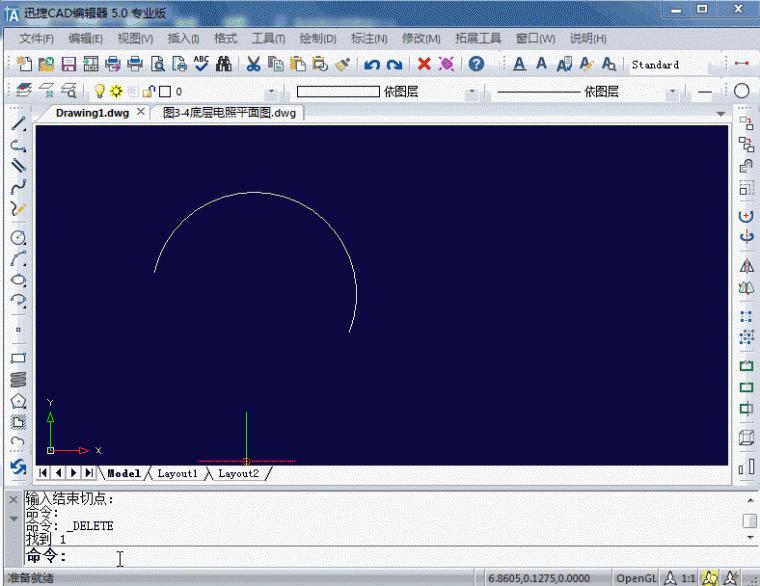Switch to the Layout1 tab

tap(177, 473)
